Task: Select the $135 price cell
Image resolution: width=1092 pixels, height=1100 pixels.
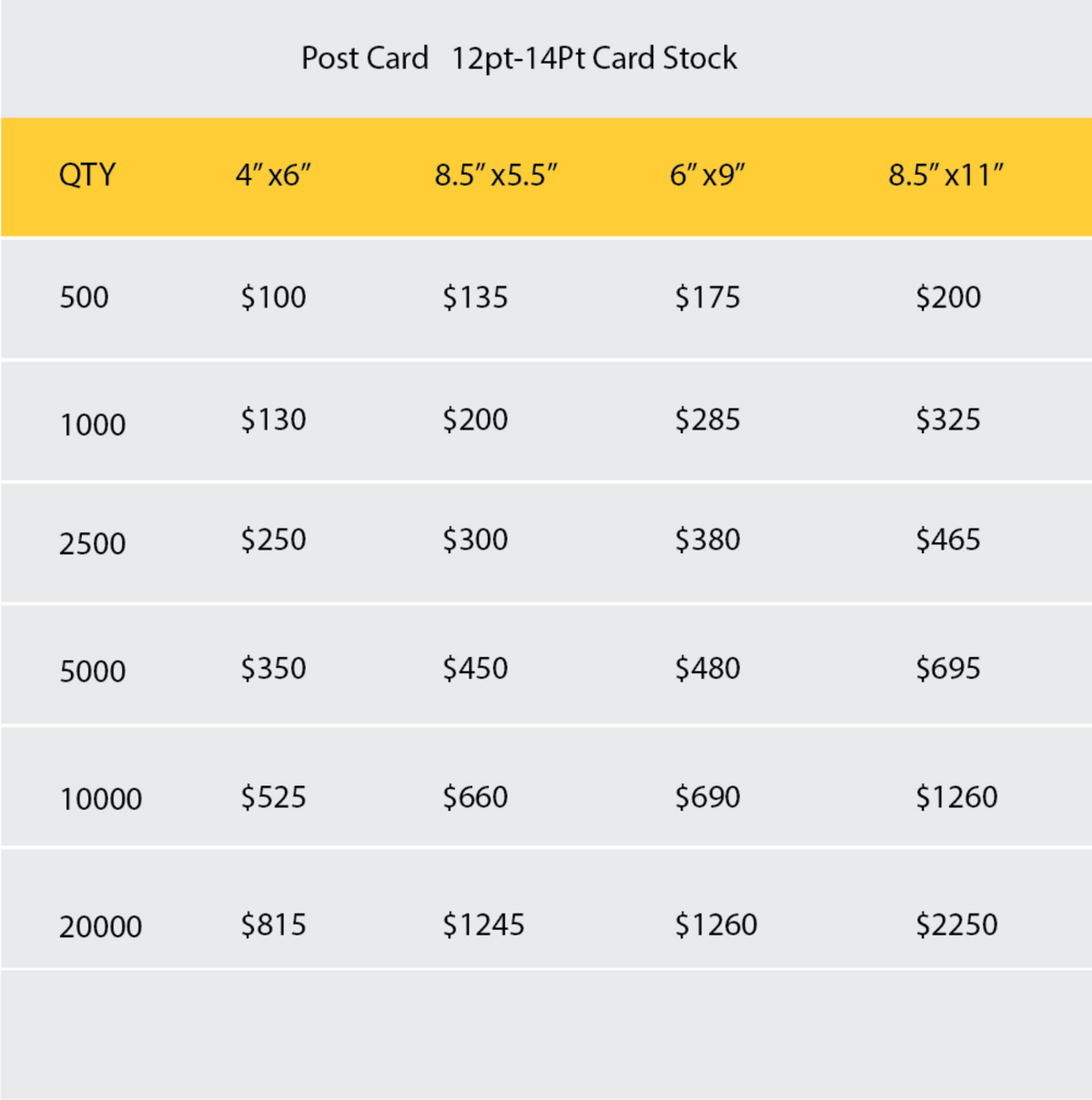Action: point(475,298)
